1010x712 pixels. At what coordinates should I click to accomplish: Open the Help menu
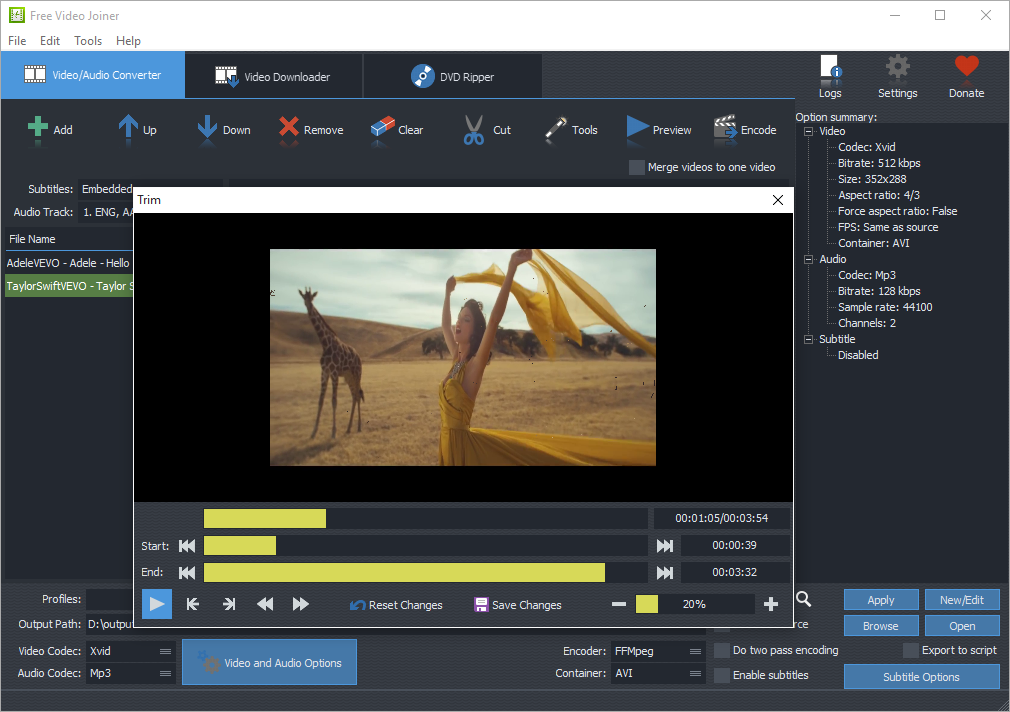[128, 41]
